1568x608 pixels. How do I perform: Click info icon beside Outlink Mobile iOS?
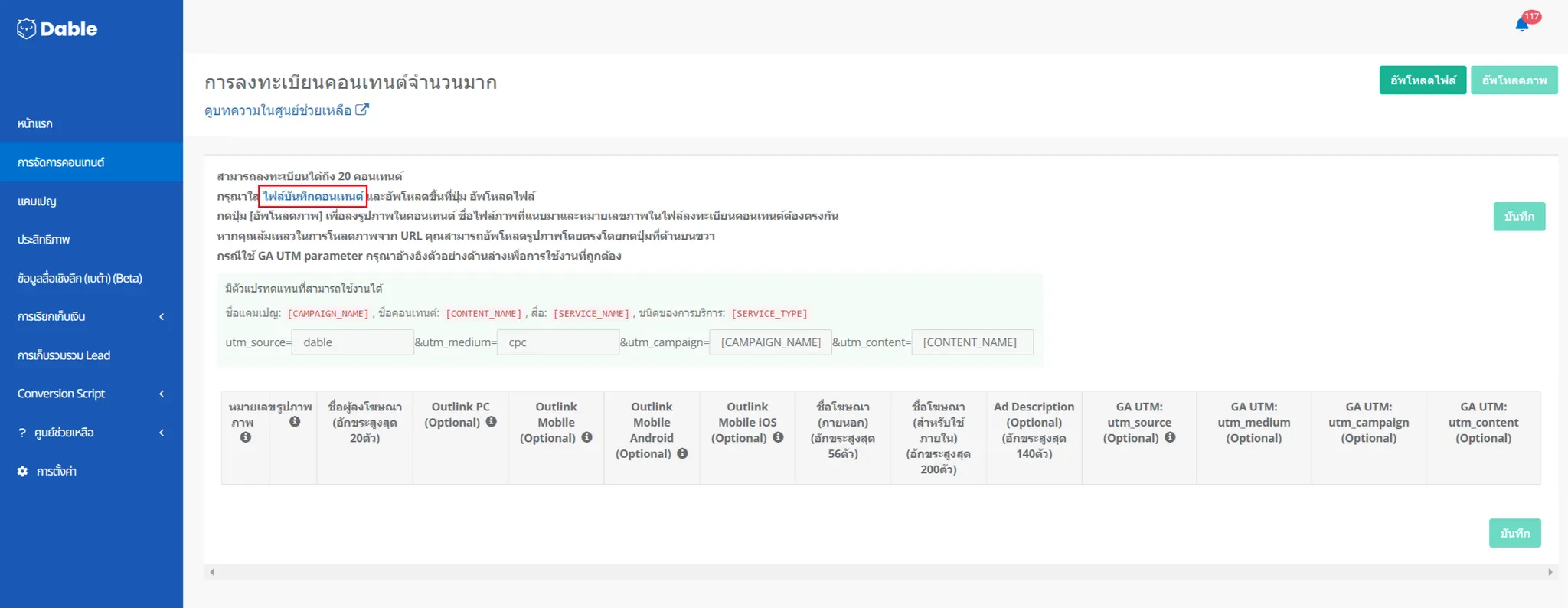(778, 437)
